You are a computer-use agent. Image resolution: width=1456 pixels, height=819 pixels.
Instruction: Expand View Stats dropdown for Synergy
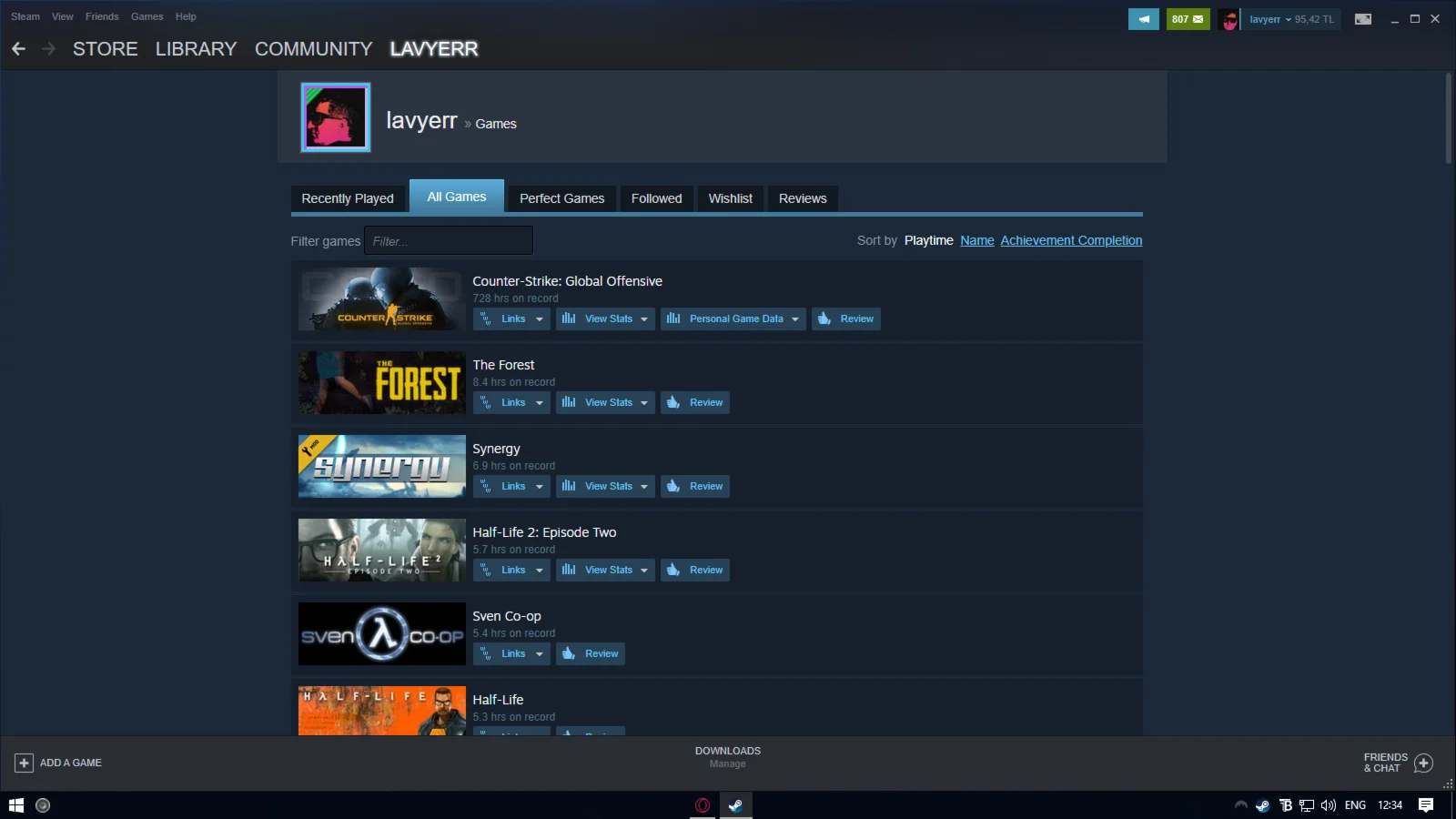click(605, 486)
